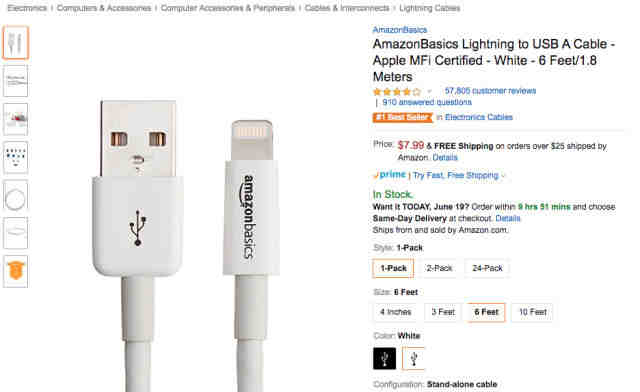Open the AmazonBasics brand link
Viewport: 640px width, 392px height.
(x=400, y=30)
